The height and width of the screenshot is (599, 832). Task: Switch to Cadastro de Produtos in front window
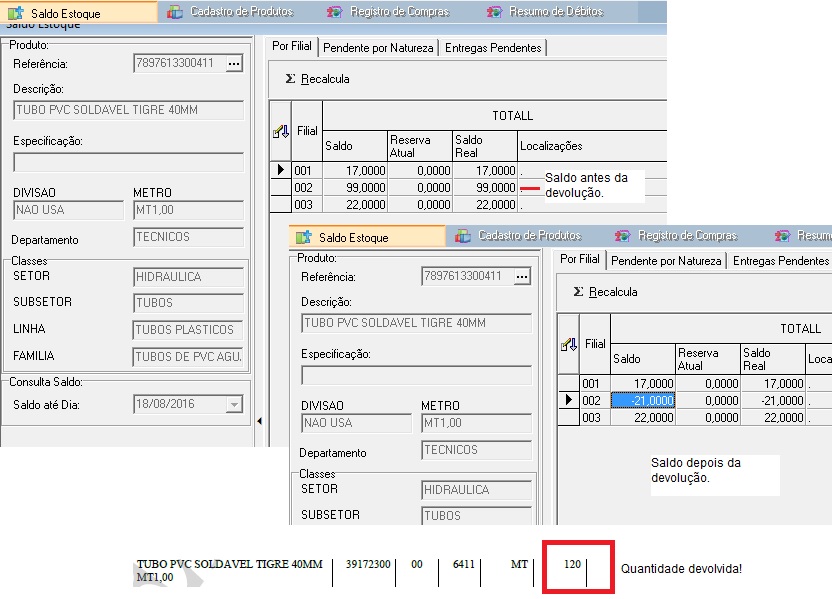pos(518,236)
